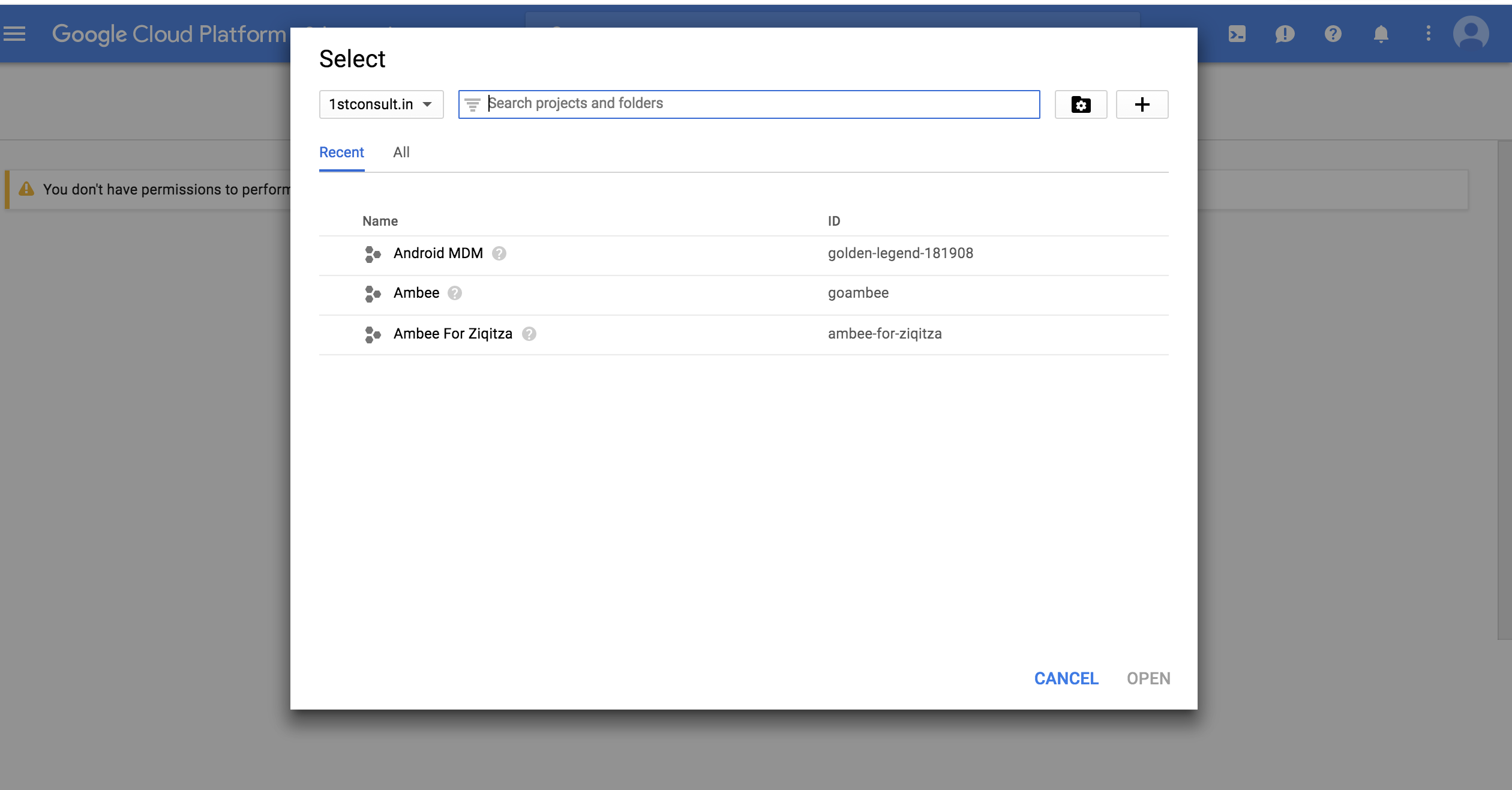Open the notifications bell
This screenshot has height=790, width=1512.
[x=1381, y=34]
